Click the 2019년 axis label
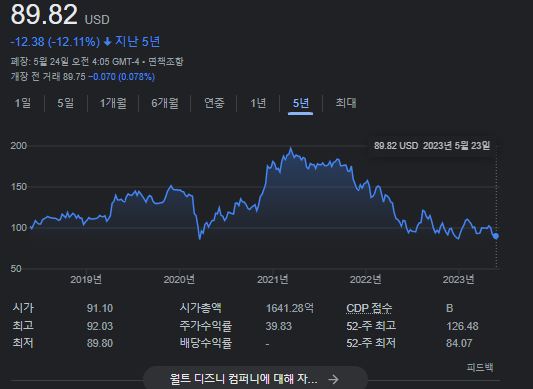Image resolution: width=533 pixels, height=389 pixels. (86, 280)
